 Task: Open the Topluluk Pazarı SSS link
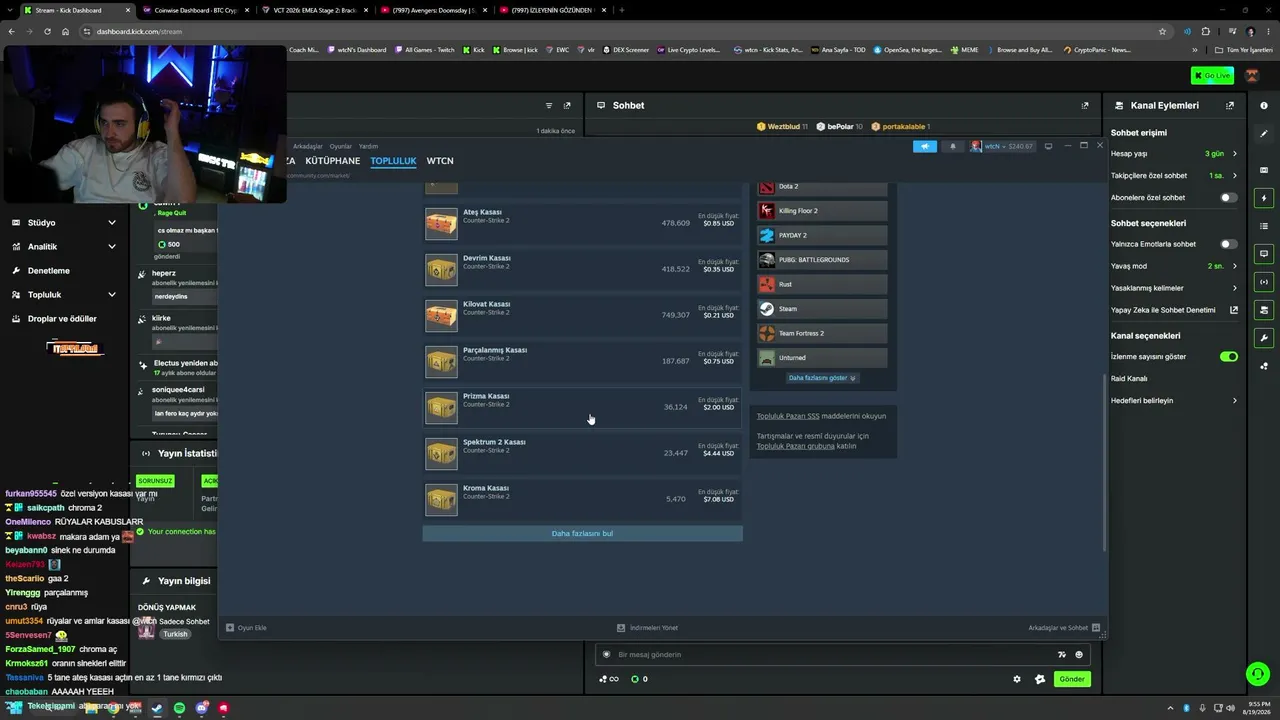coord(788,416)
